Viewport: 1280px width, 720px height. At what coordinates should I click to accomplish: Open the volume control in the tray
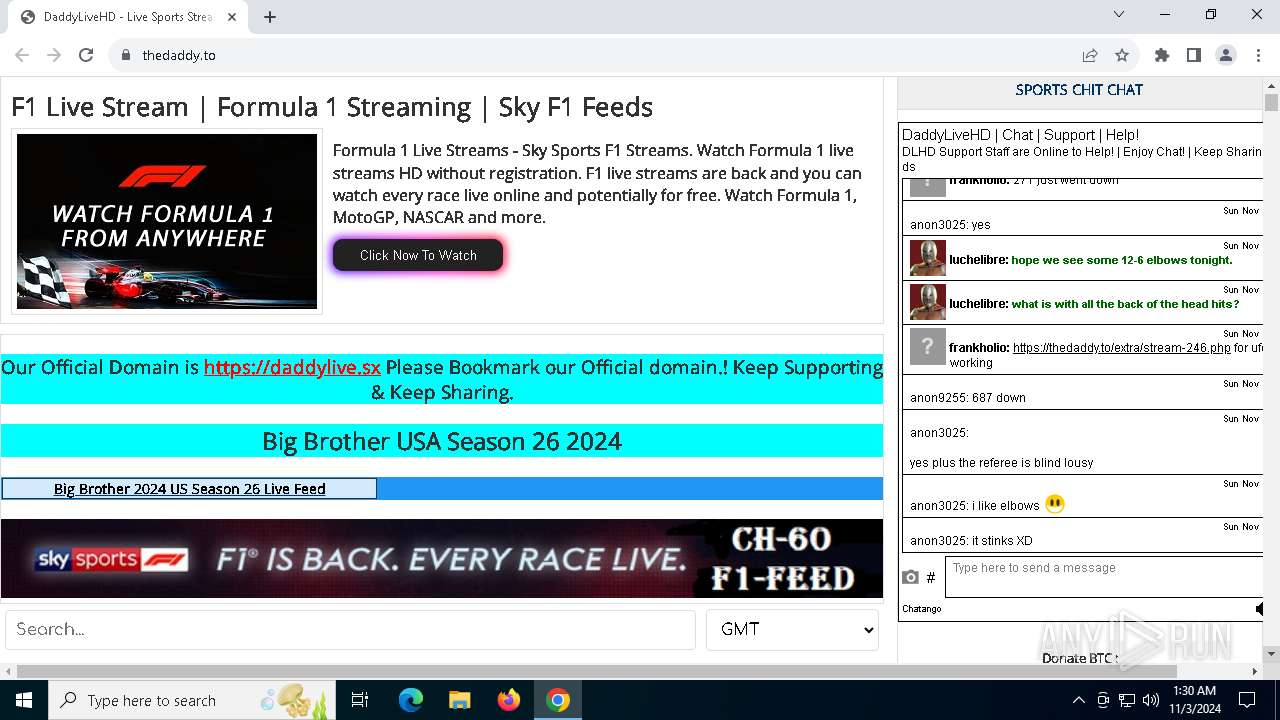[x=1150, y=700]
